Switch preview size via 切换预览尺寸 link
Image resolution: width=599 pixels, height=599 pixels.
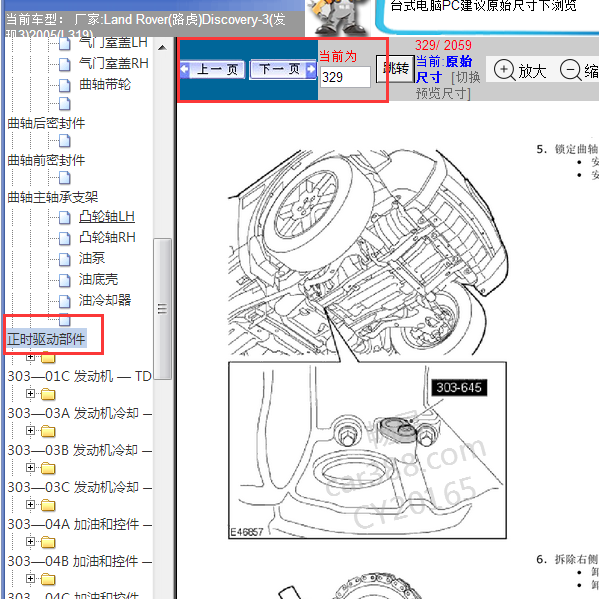click(x=448, y=86)
